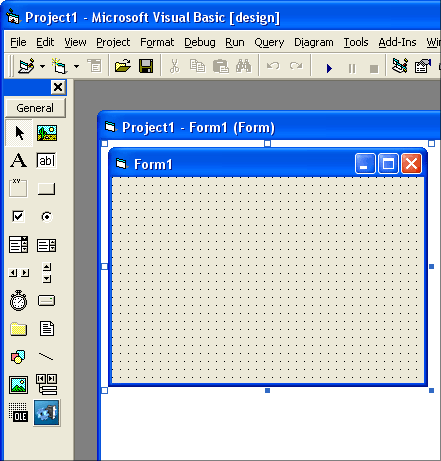Select the vertical scroll bar tool
Viewport: 441px width, 461px height.
pos(47,273)
